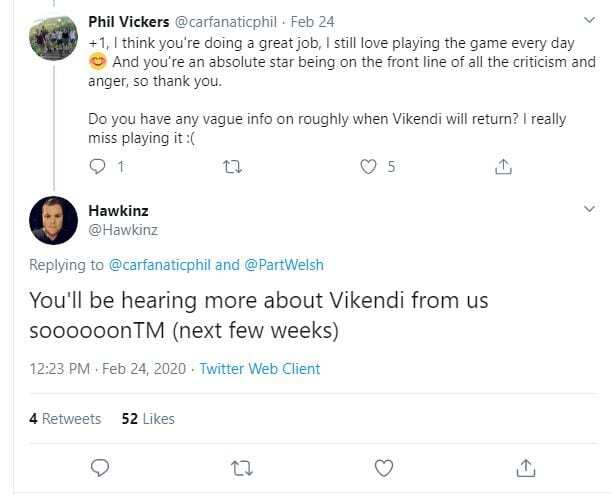View the 4 Retweets list
The height and width of the screenshot is (495, 612).
[65, 419]
